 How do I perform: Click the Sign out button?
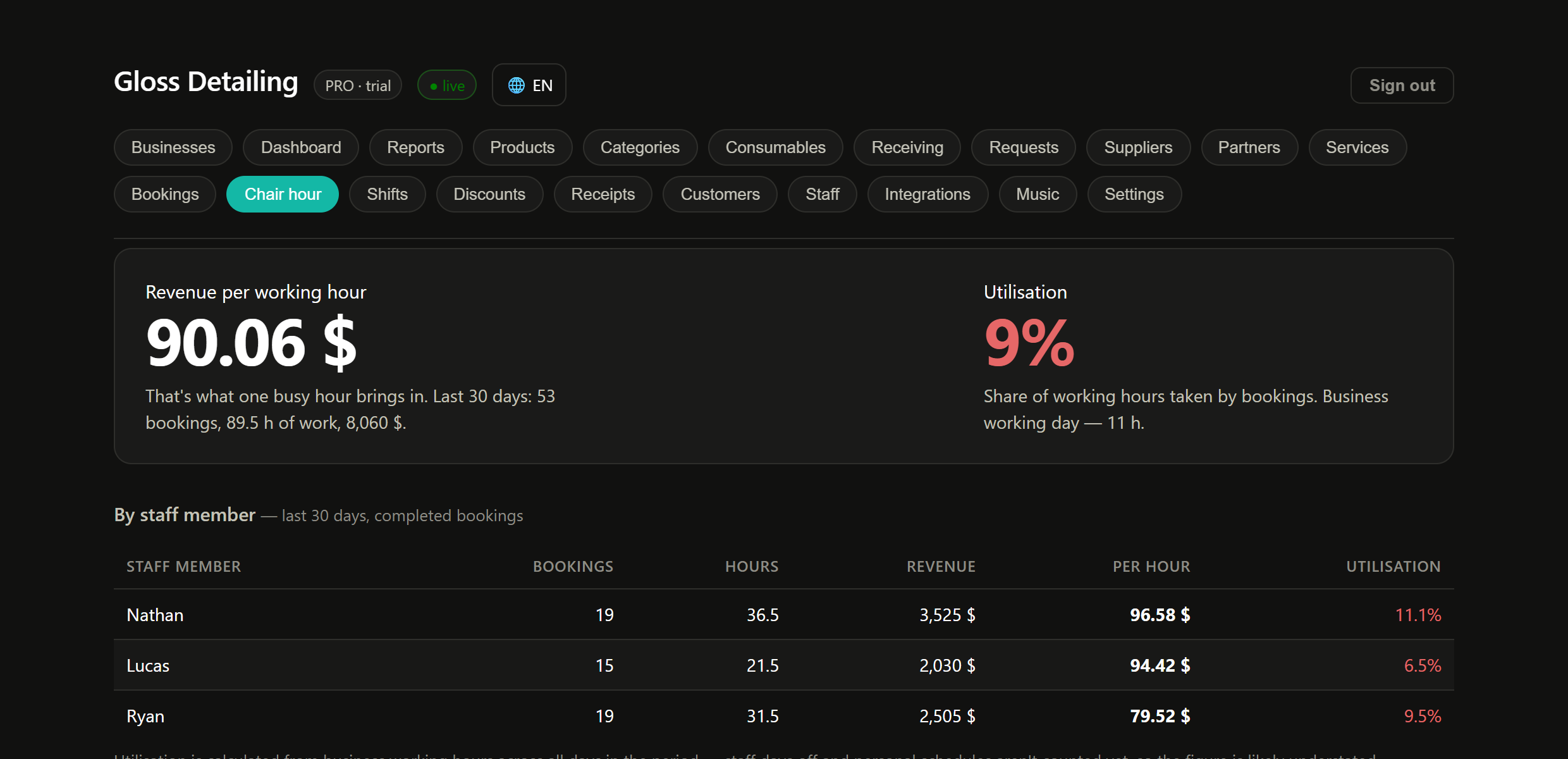point(1402,85)
